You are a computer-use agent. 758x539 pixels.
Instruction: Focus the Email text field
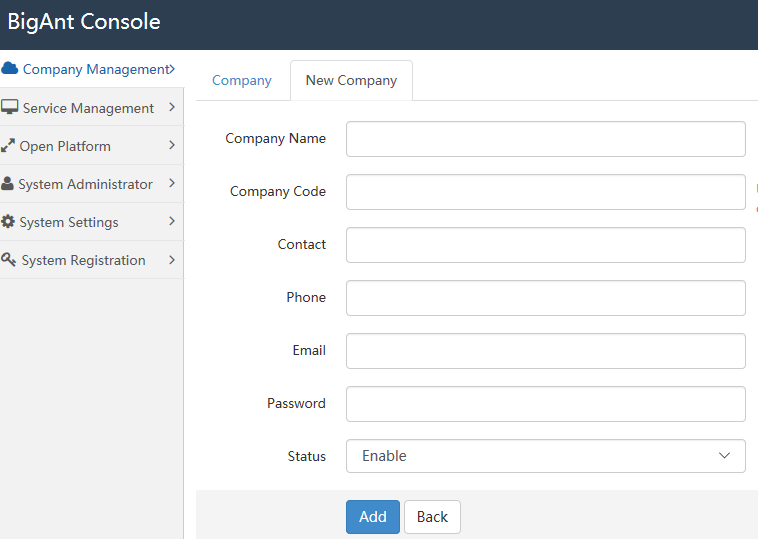pyautogui.click(x=545, y=351)
